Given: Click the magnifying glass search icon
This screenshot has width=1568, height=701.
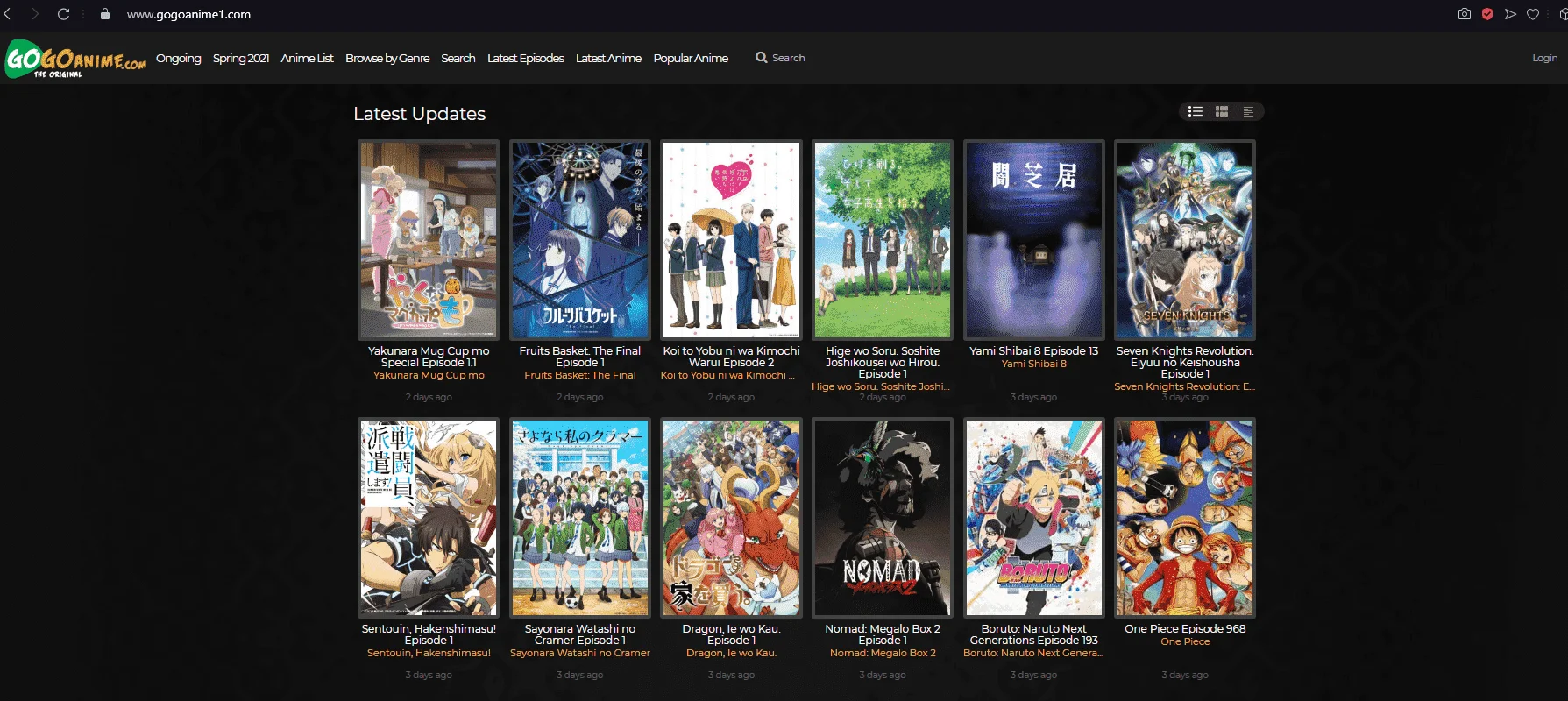Looking at the screenshot, I should coord(761,58).
